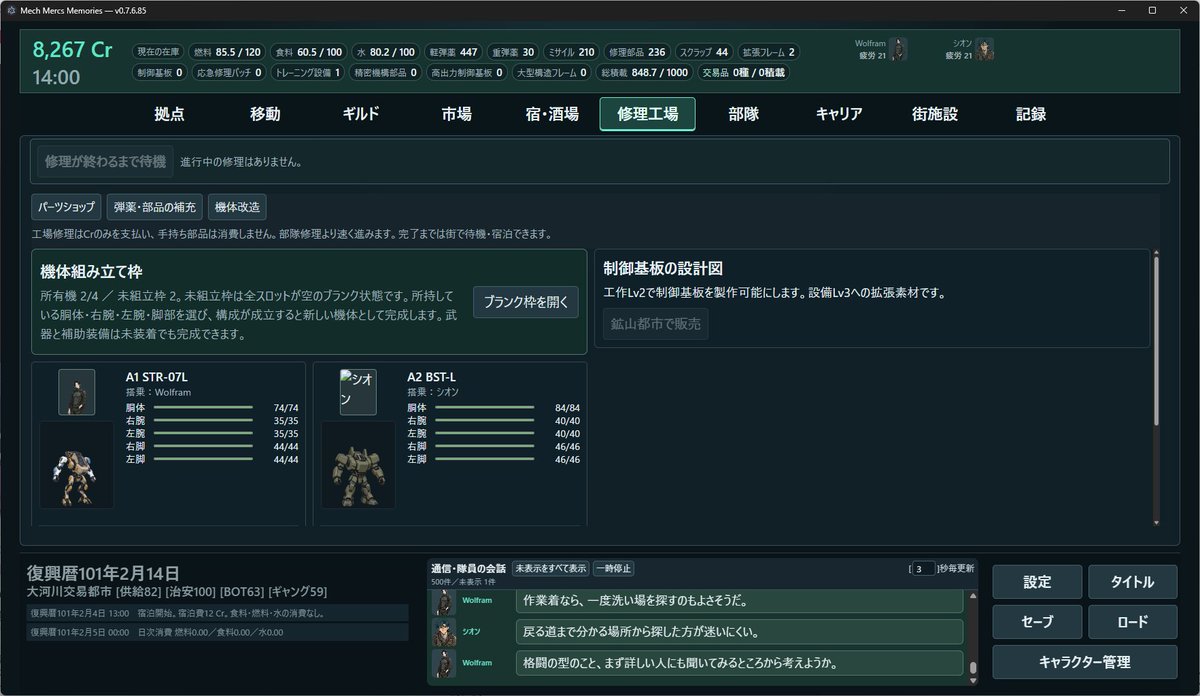Open 設定
Image resolution: width=1200 pixels, height=696 pixels.
pos(1037,582)
